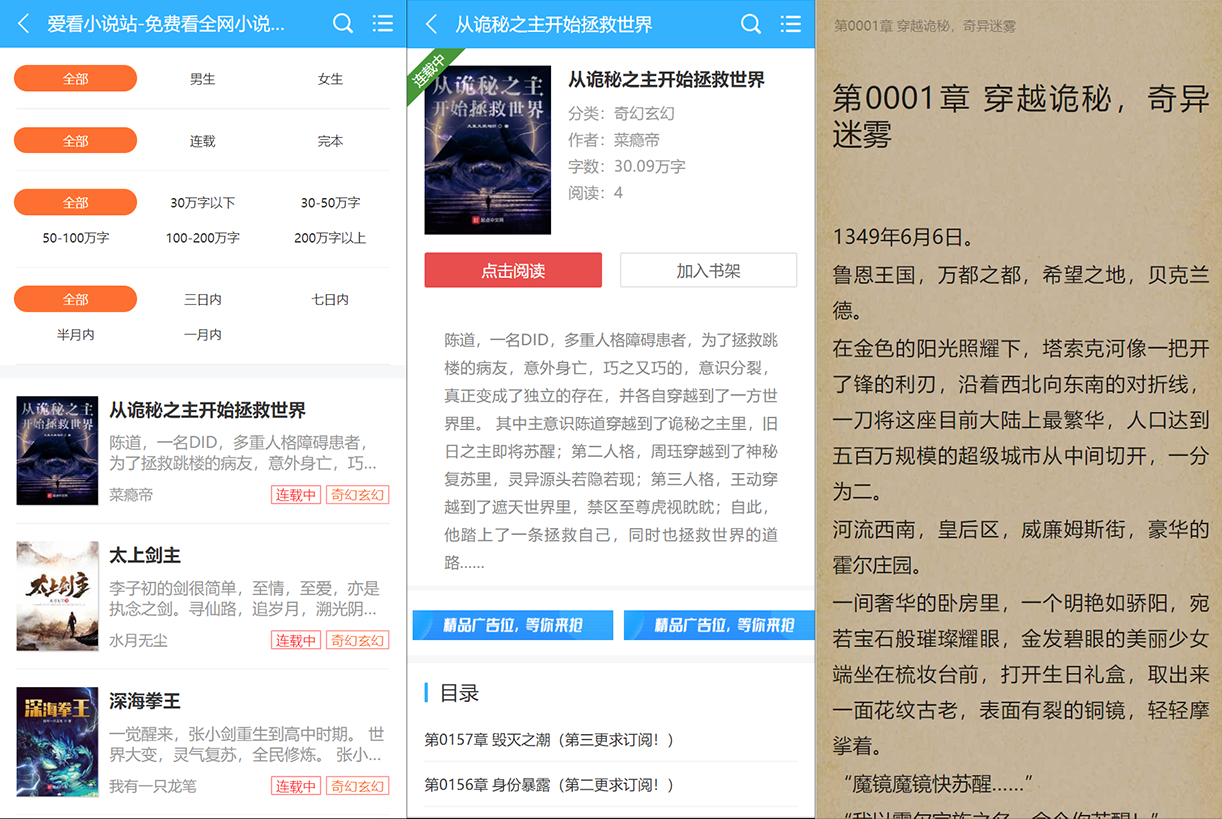The width and height of the screenshot is (1222, 819).
Task: Open chapter 第0156章 身份暴露
Action: (x=549, y=785)
